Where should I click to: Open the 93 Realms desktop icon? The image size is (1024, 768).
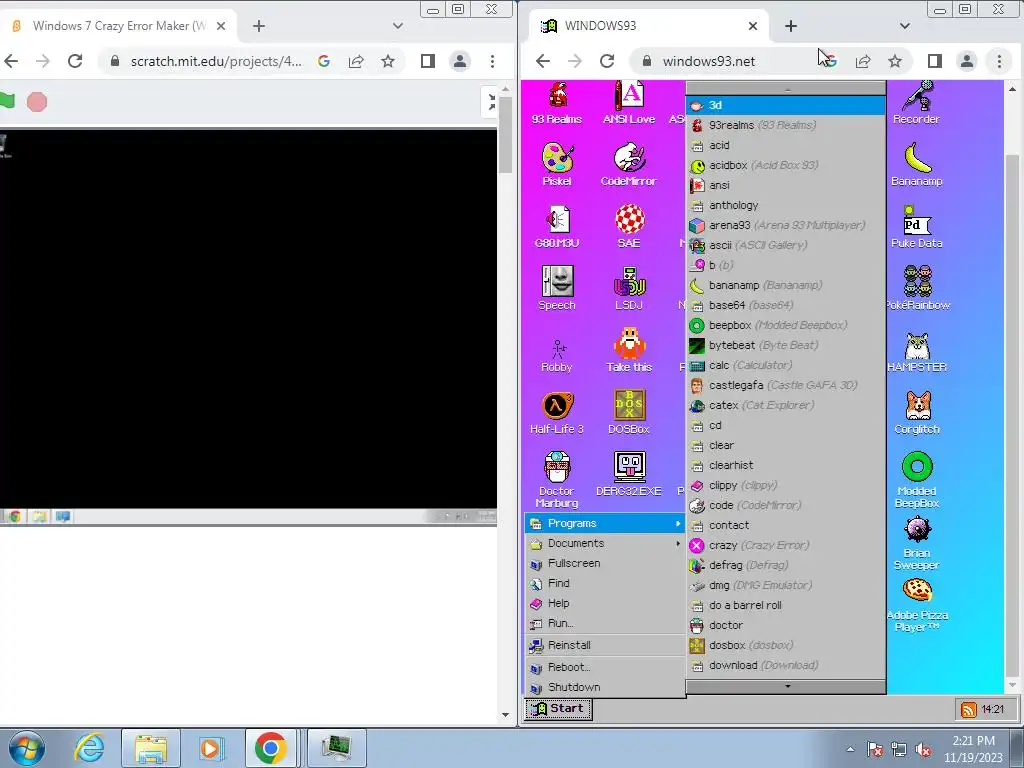(x=556, y=102)
